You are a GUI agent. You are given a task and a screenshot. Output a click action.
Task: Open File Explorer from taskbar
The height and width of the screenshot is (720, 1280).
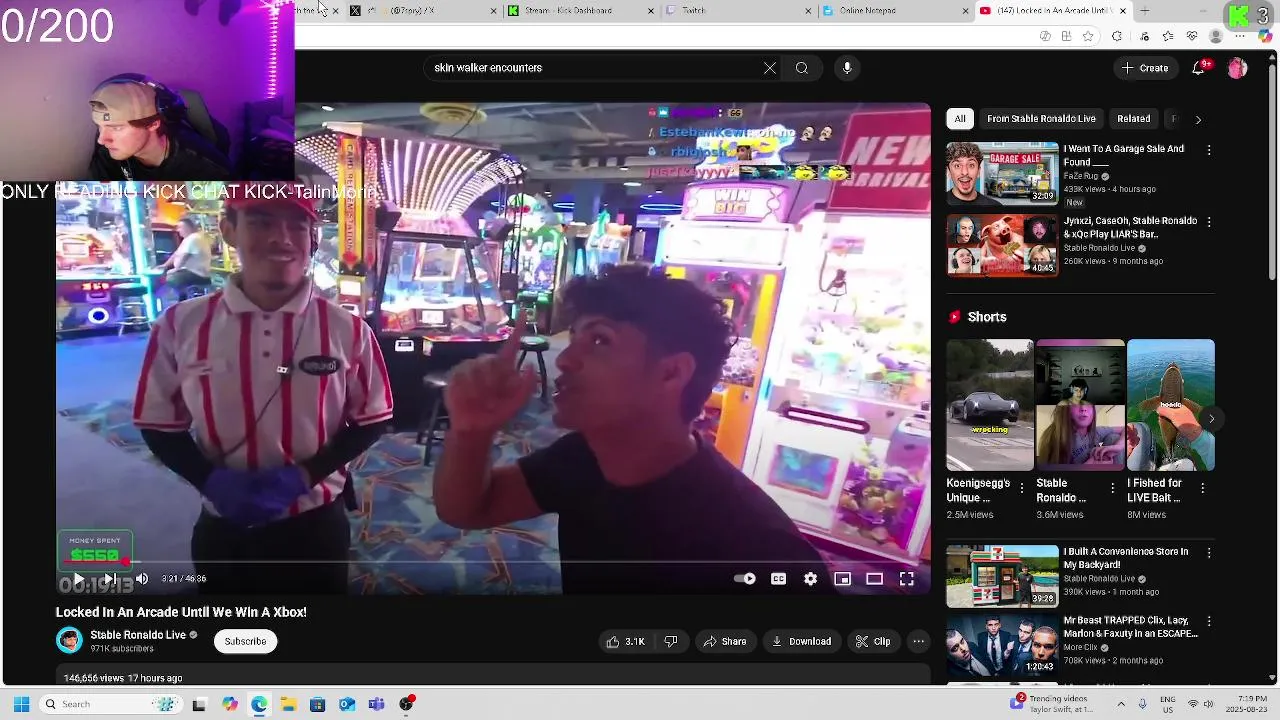coord(288,704)
